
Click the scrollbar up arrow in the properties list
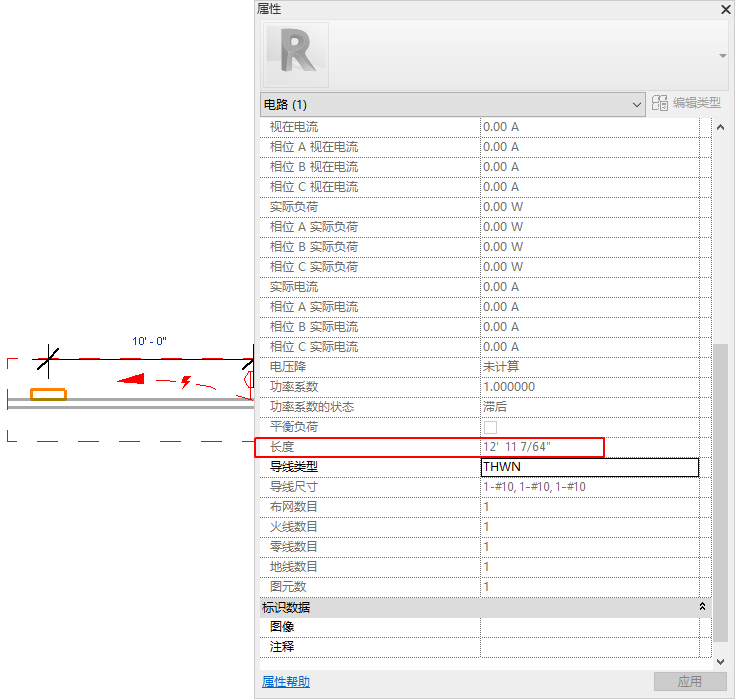(721, 127)
